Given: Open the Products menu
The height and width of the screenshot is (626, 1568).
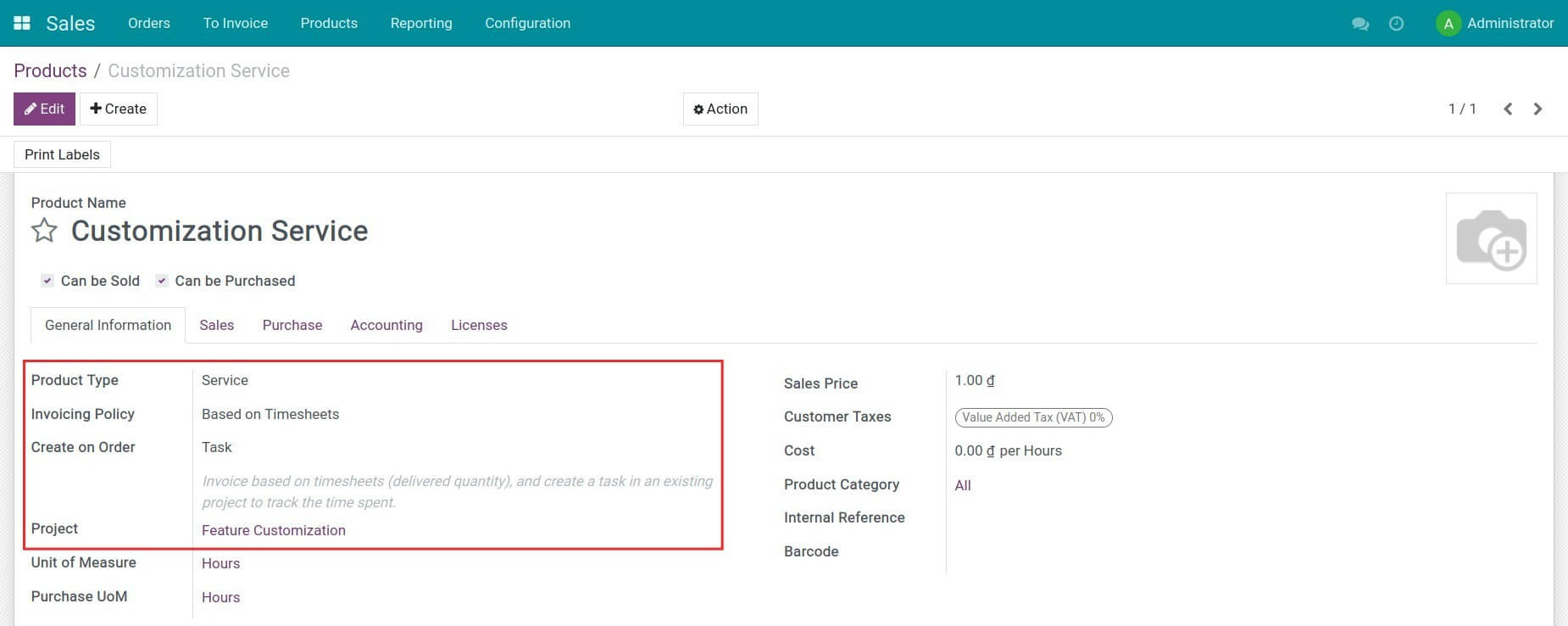Looking at the screenshot, I should pyautogui.click(x=329, y=23).
